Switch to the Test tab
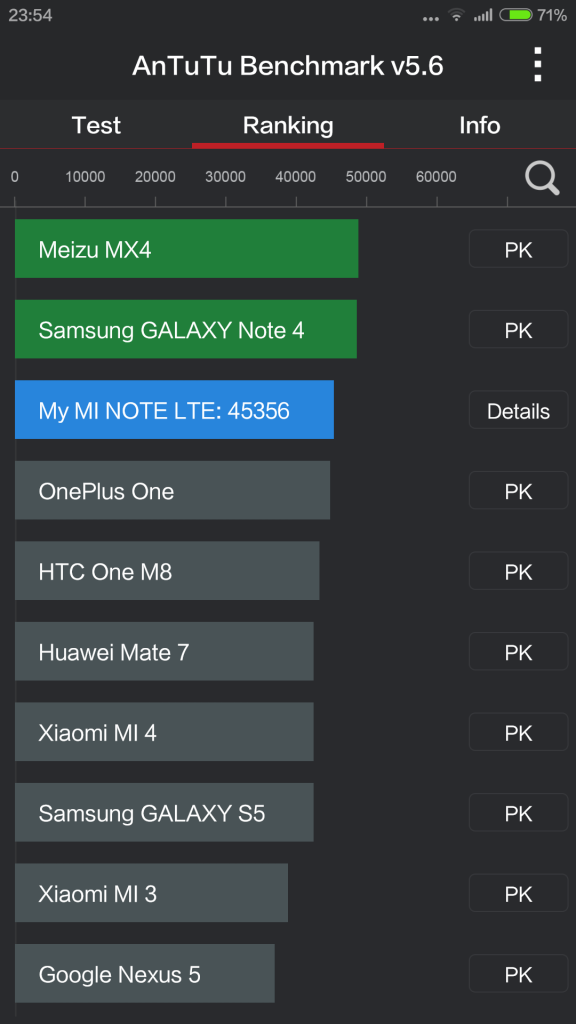The image size is (576, 1024). [96, 125]
